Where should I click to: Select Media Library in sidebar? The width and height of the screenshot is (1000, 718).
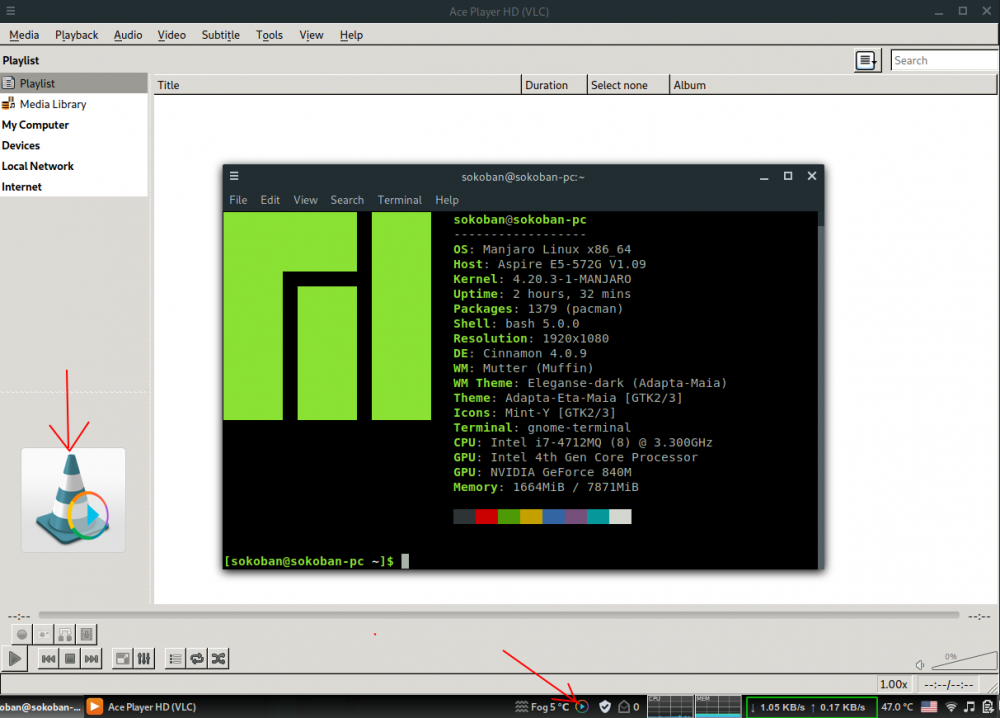tap(74, 104)
